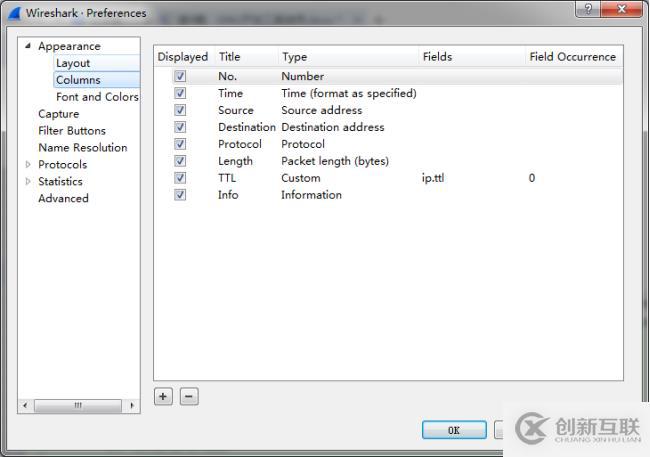
Task: Click the sidebar horizontal scrollbar thumb
Action: [x=78, y=405]
